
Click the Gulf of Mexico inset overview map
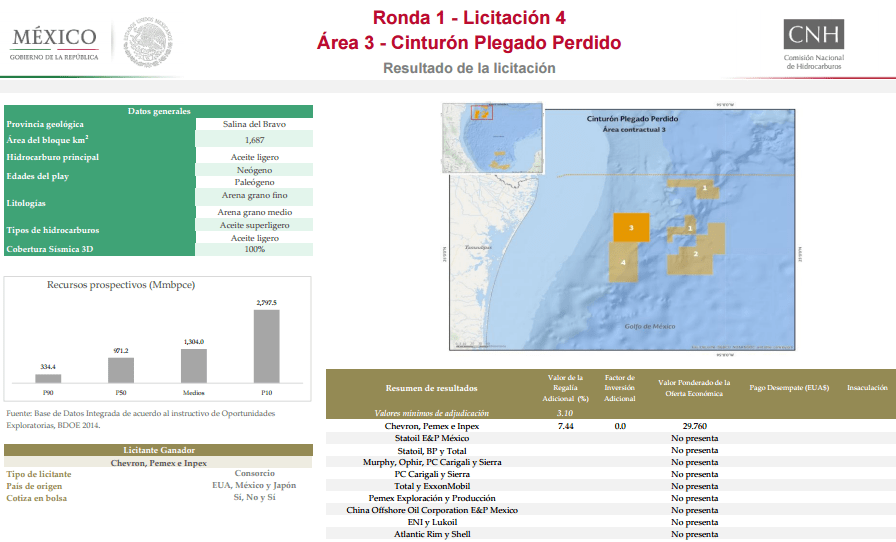pyautogui.click(x=493, y=138)
